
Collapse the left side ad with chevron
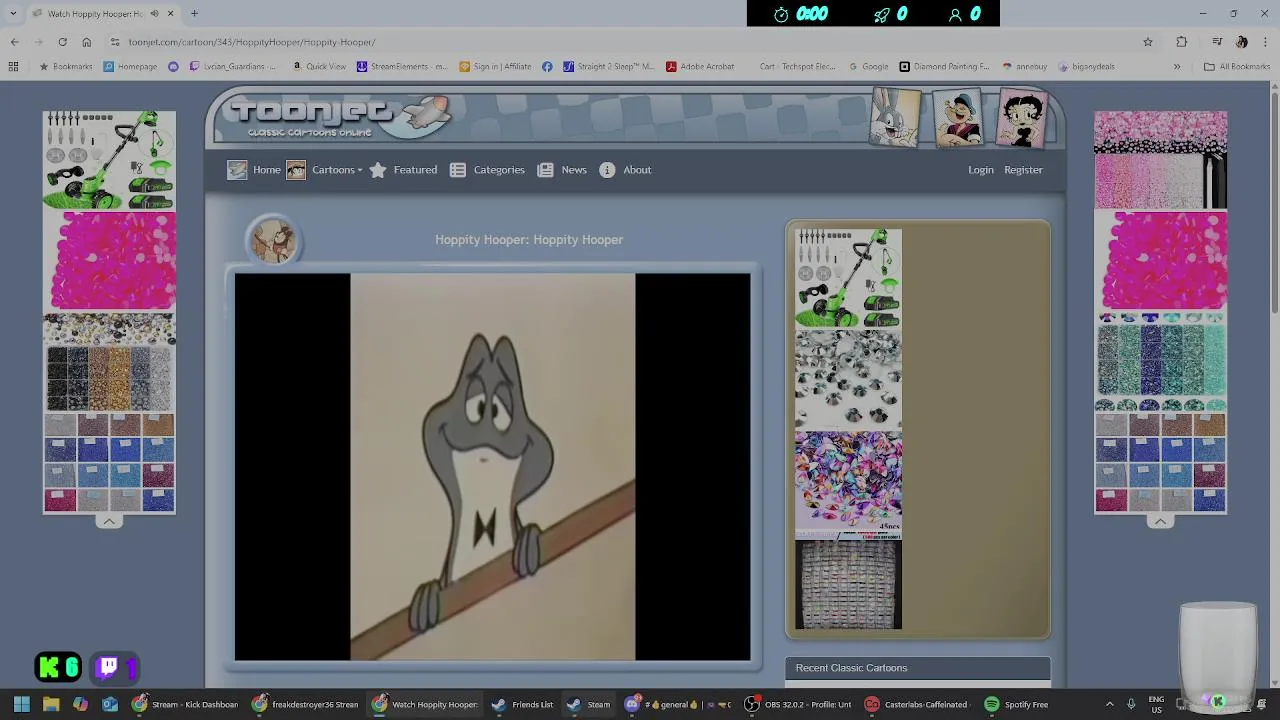point(109,521)
